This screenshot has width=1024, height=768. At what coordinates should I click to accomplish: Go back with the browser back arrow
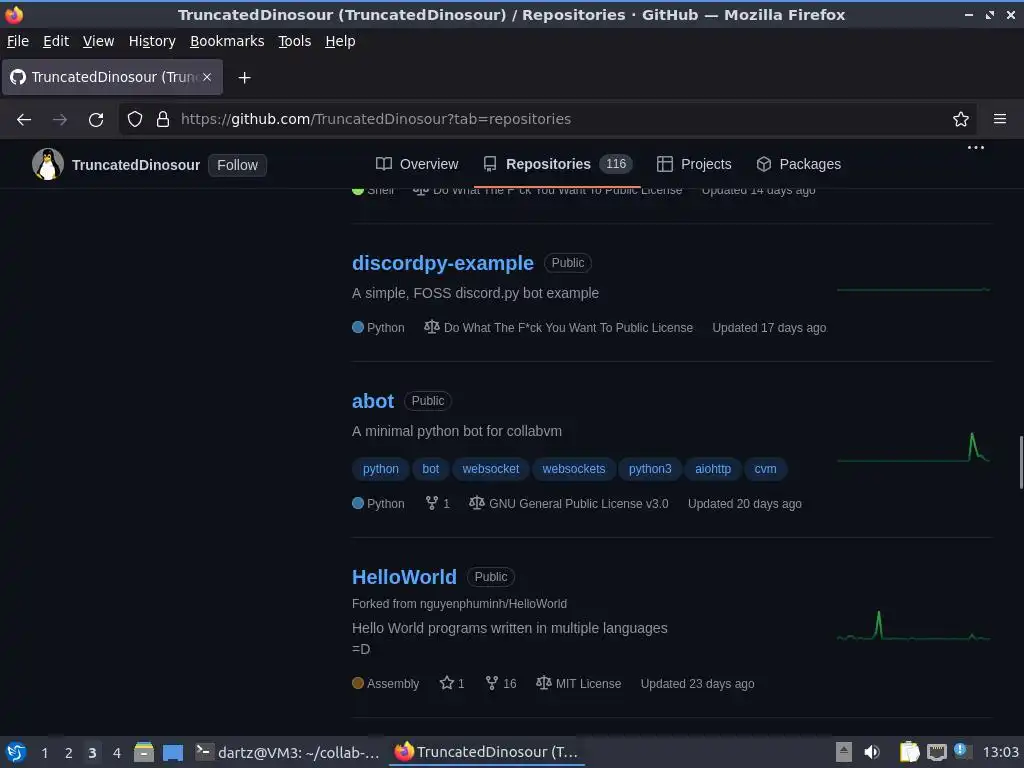point(24,120)
